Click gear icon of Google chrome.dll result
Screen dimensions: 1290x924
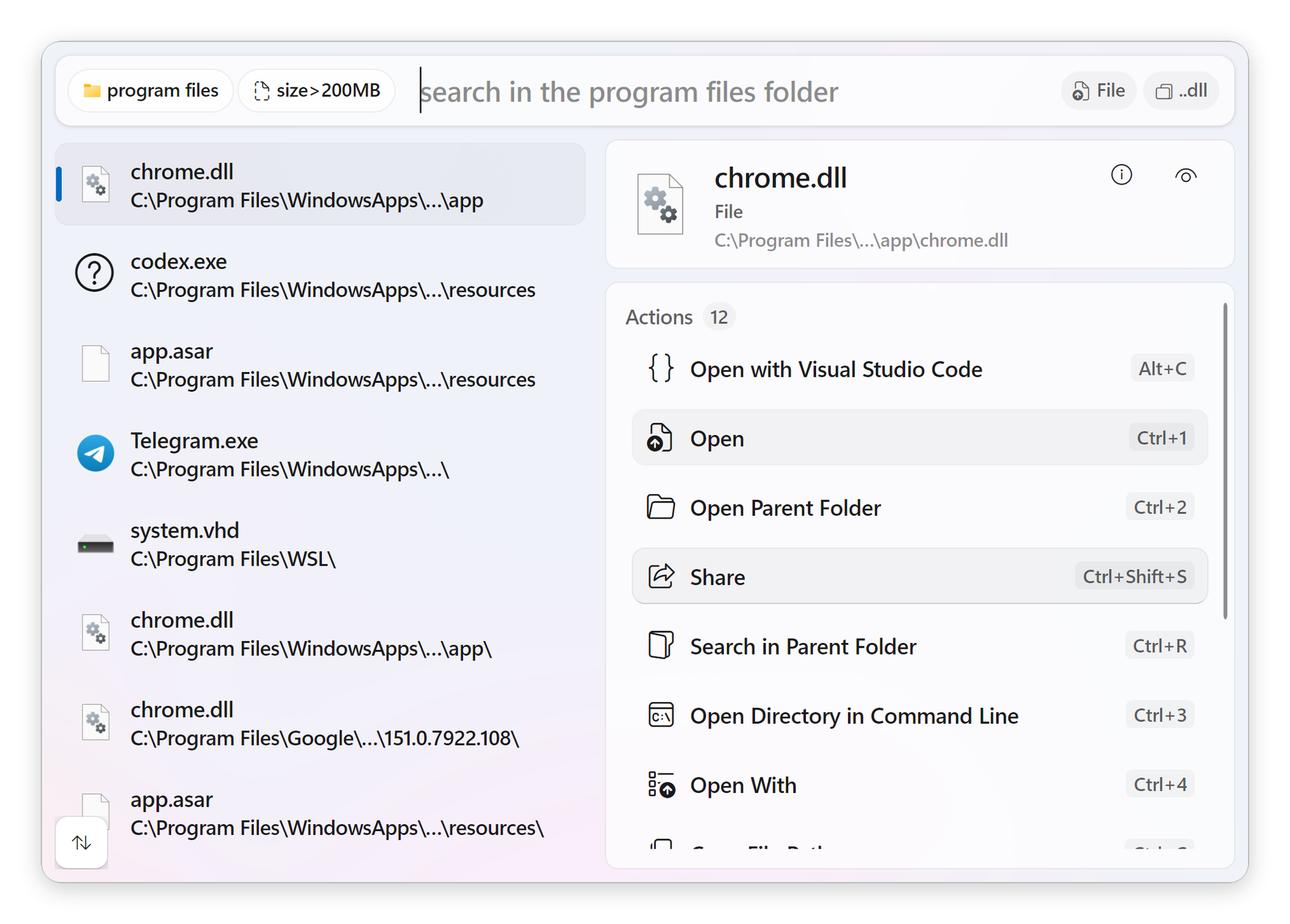pos(95,722)
